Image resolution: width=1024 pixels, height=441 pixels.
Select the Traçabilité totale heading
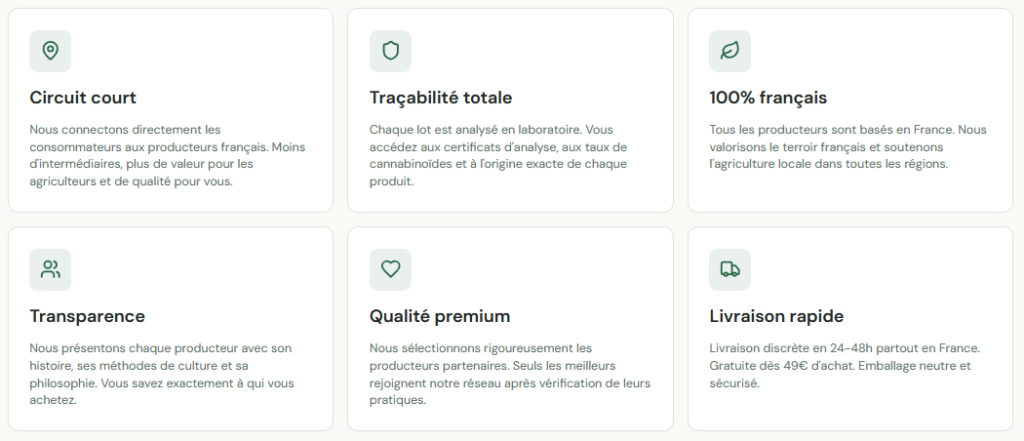click(441, 98)
